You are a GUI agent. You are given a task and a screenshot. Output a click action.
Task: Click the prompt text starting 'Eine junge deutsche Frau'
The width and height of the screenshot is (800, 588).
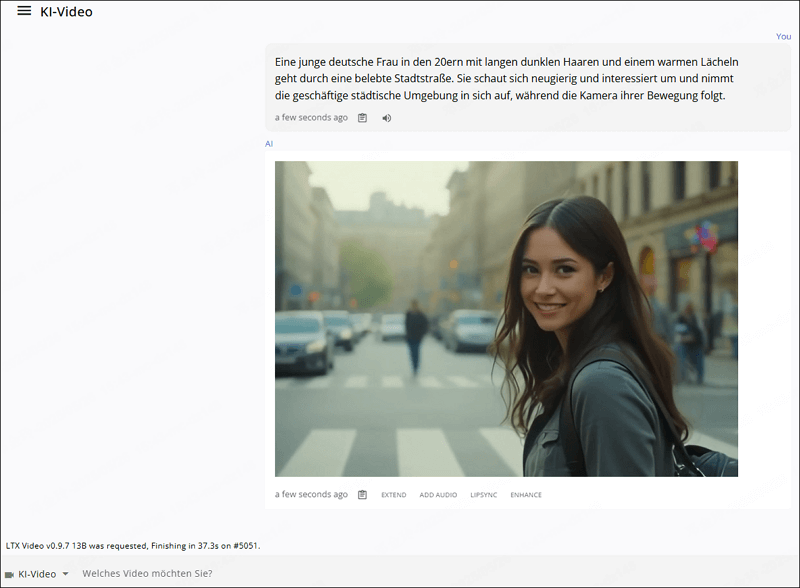(506, 79)
